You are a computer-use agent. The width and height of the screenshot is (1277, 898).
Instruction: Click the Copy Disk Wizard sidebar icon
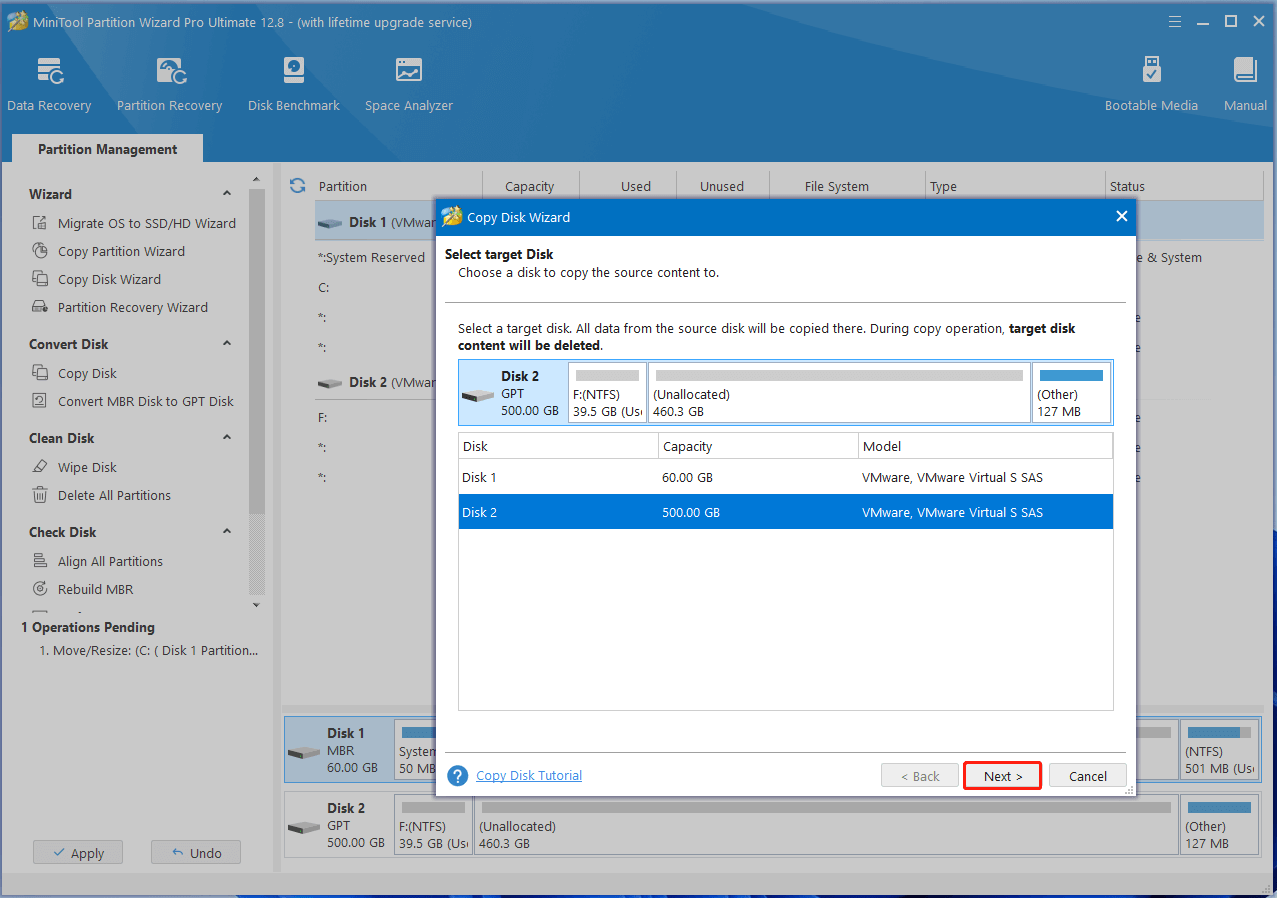tap(40, 279)
